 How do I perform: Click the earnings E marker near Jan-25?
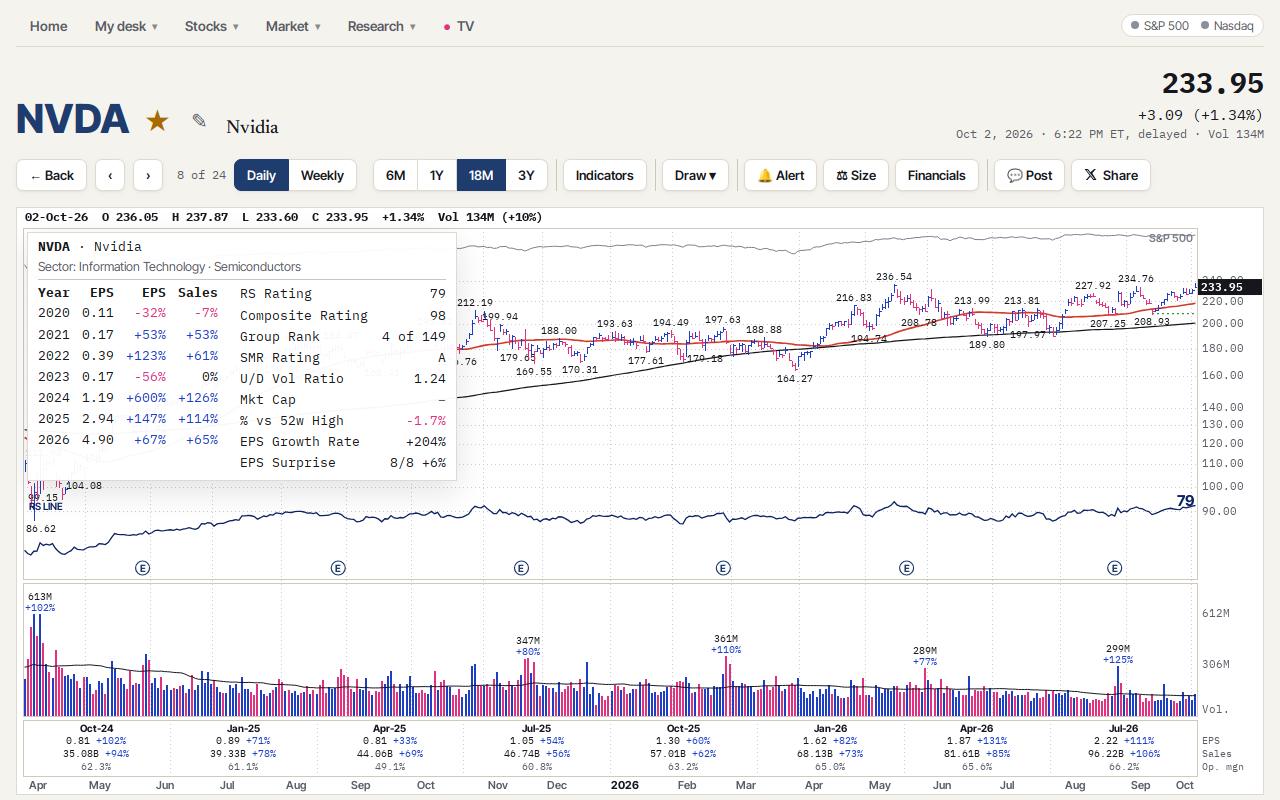point(338,568)
